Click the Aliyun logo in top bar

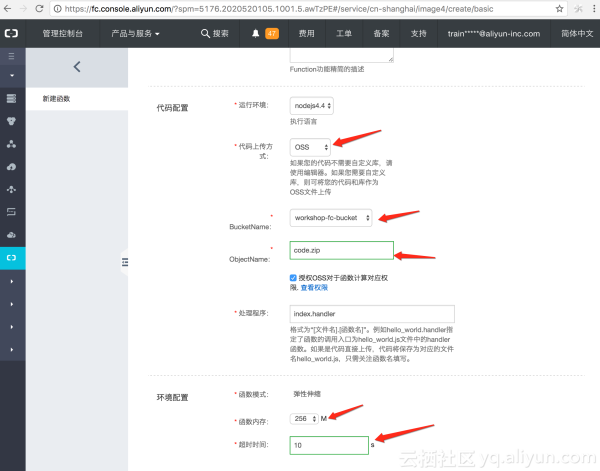tap(12, 33)
